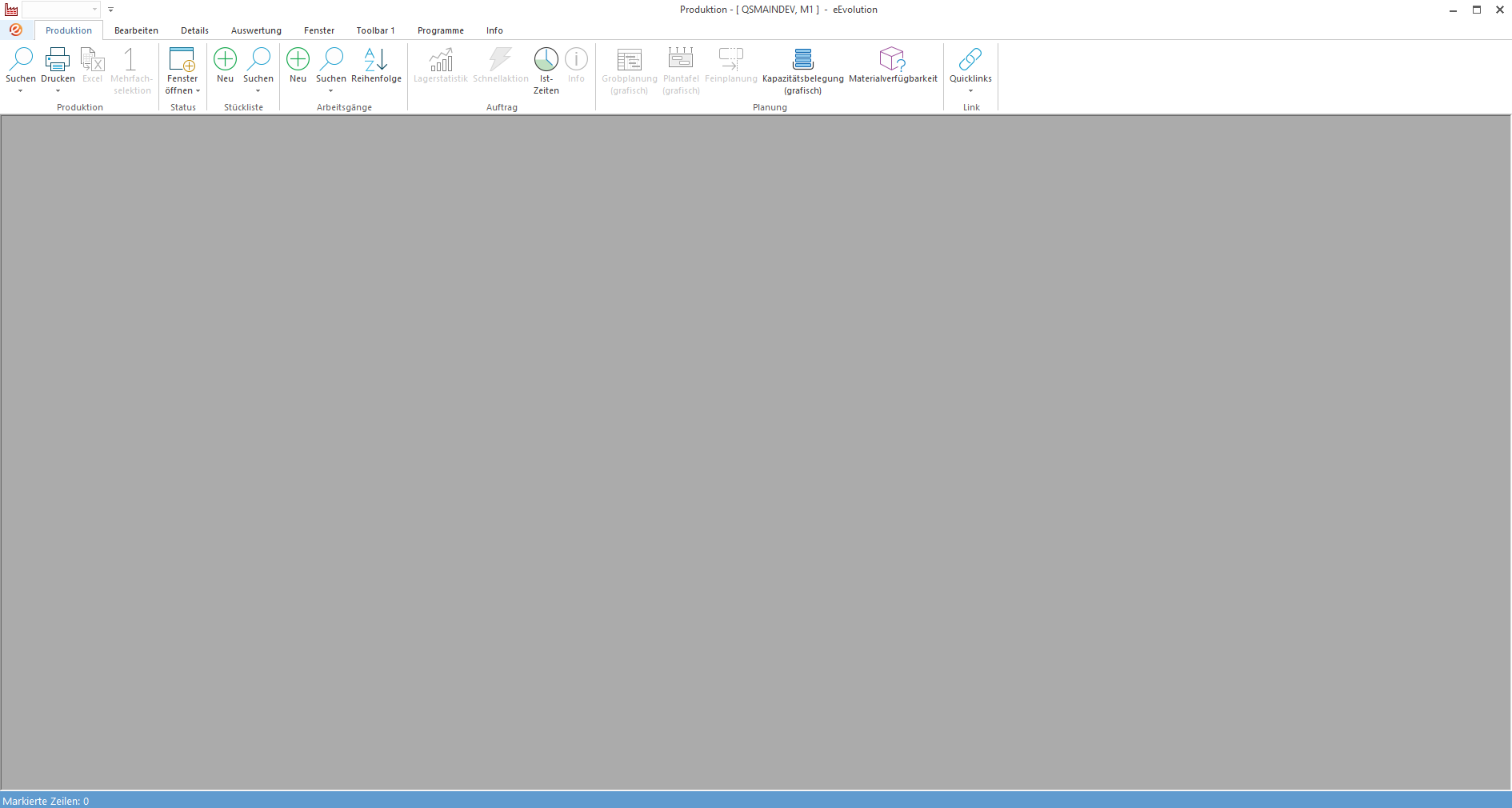Open Customize Quick Access Toolbar arrow
Image resolution: width=1512 pixels, height=808 pixels.
click(x=111, y=10)
